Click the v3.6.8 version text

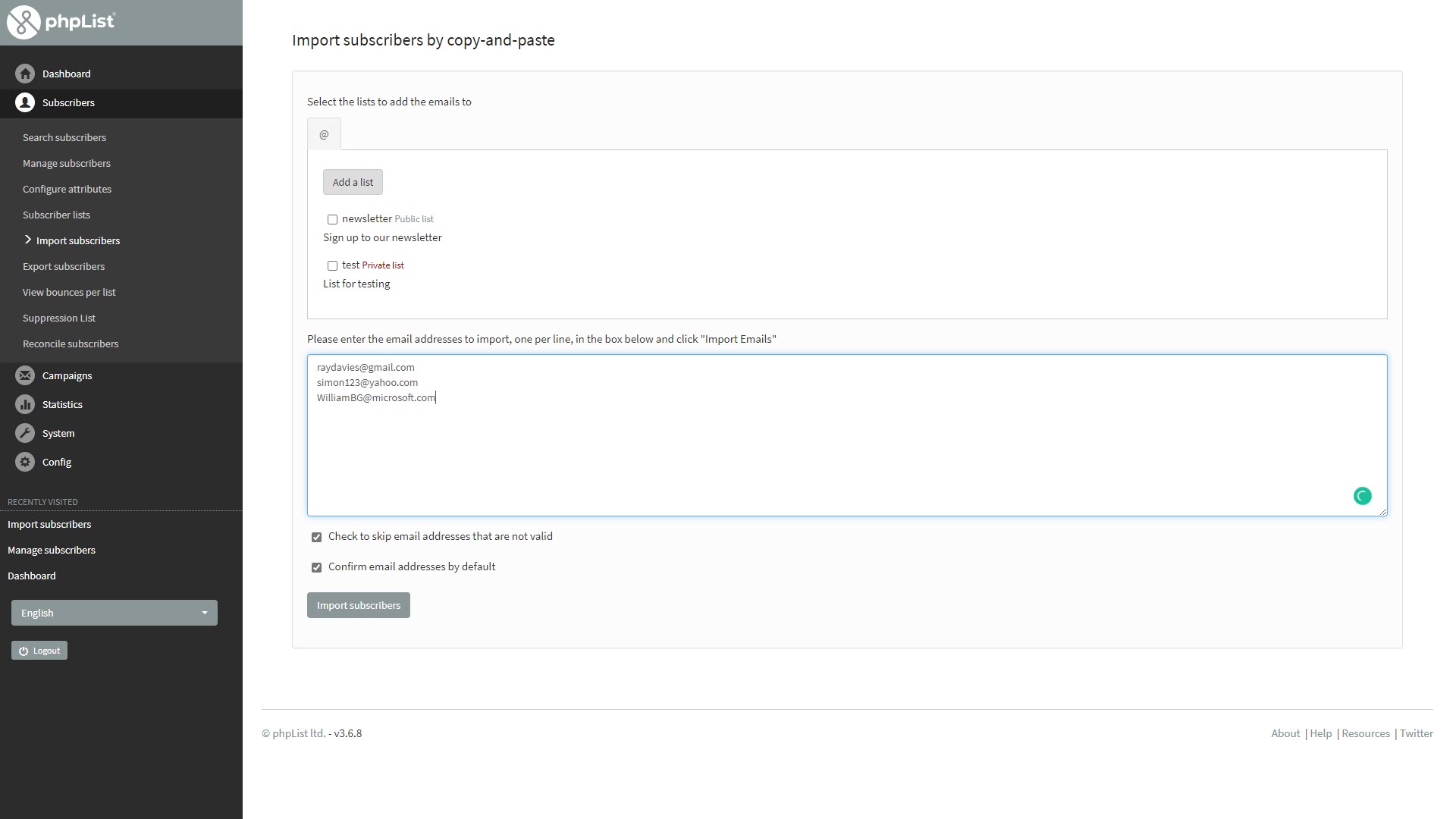[x=348, y=733]
